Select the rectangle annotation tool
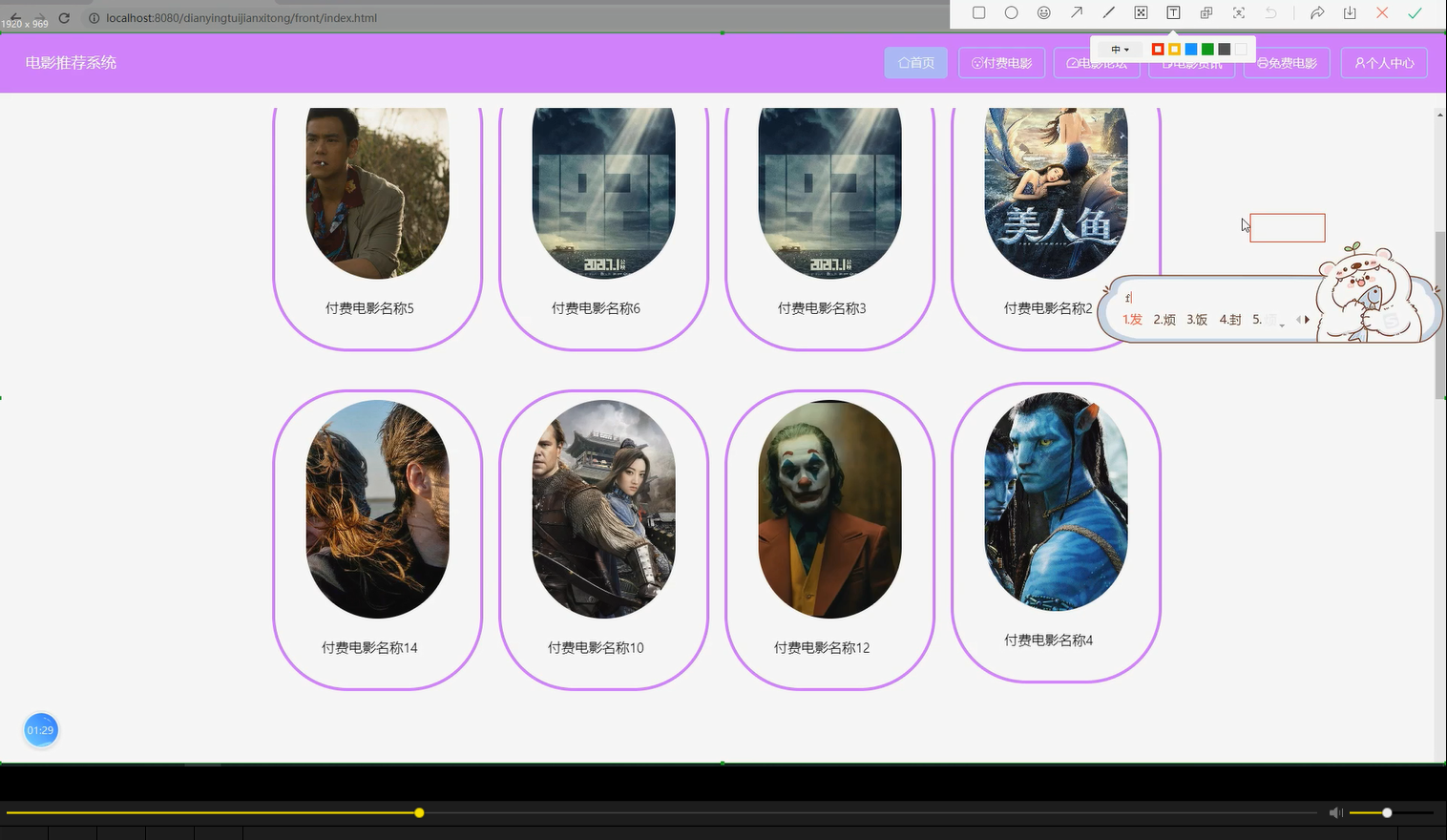 point(978,12)
